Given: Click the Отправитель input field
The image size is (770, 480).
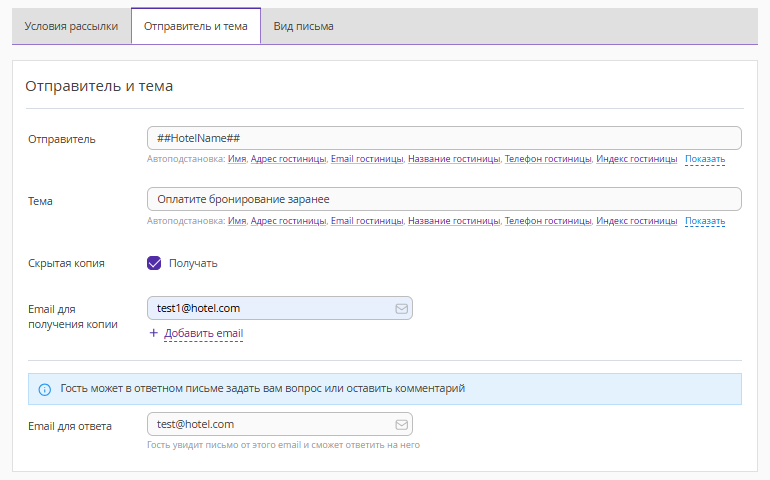Looking at the screenshot, I should [443, 138].
